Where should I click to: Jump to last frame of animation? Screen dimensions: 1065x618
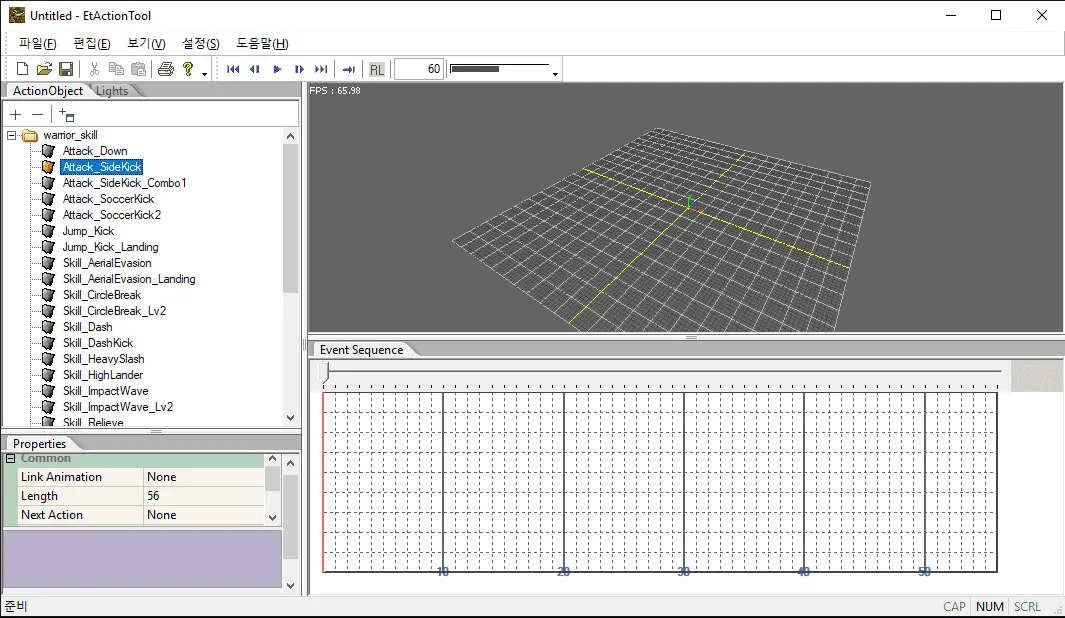click(x=321, y=69)
